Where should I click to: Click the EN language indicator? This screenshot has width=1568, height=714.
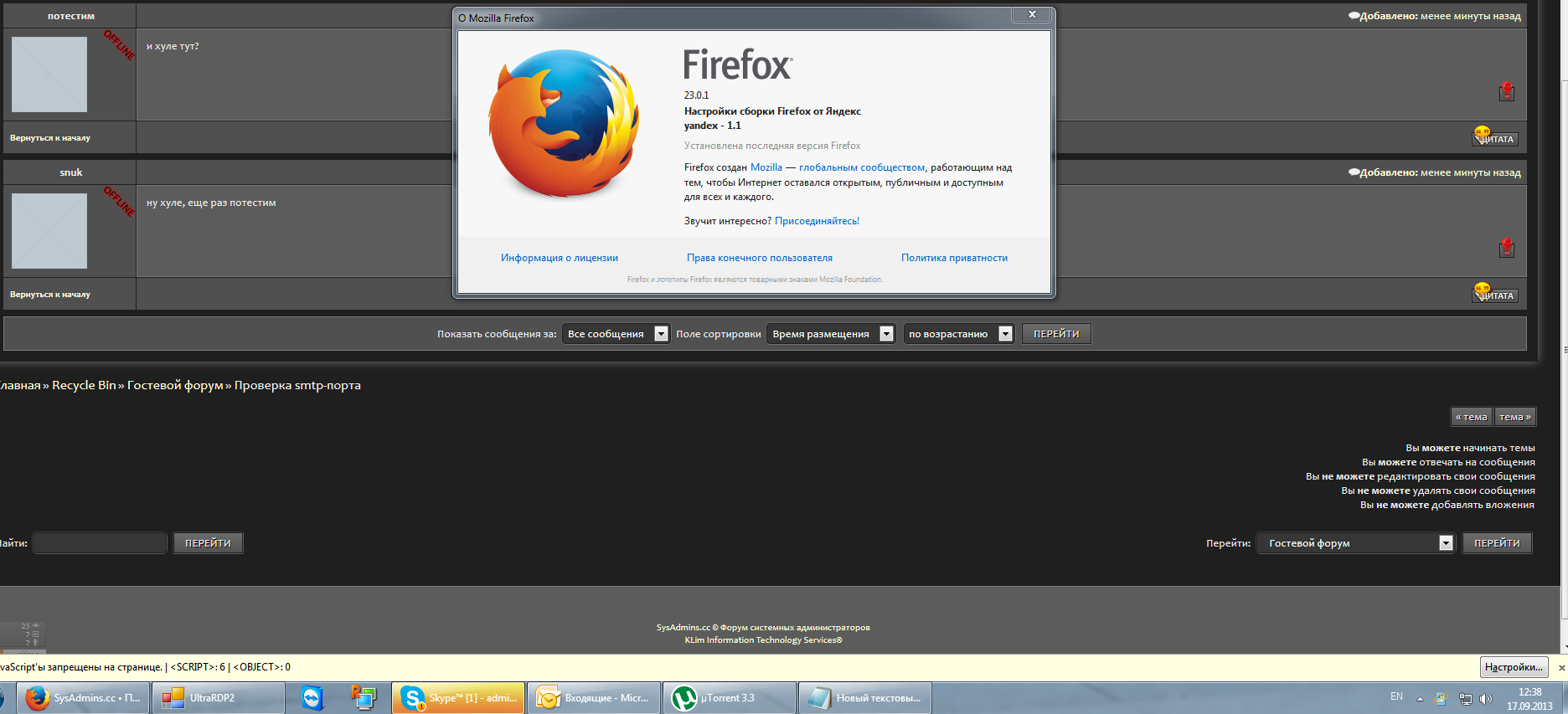click(x=1396, y=696)
